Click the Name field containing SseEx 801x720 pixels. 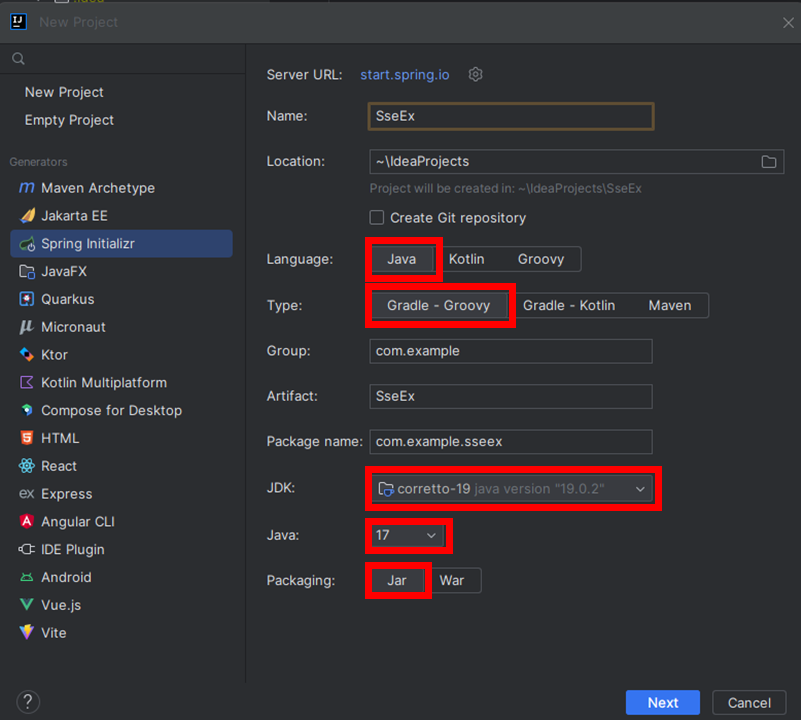tap(511, 117)
